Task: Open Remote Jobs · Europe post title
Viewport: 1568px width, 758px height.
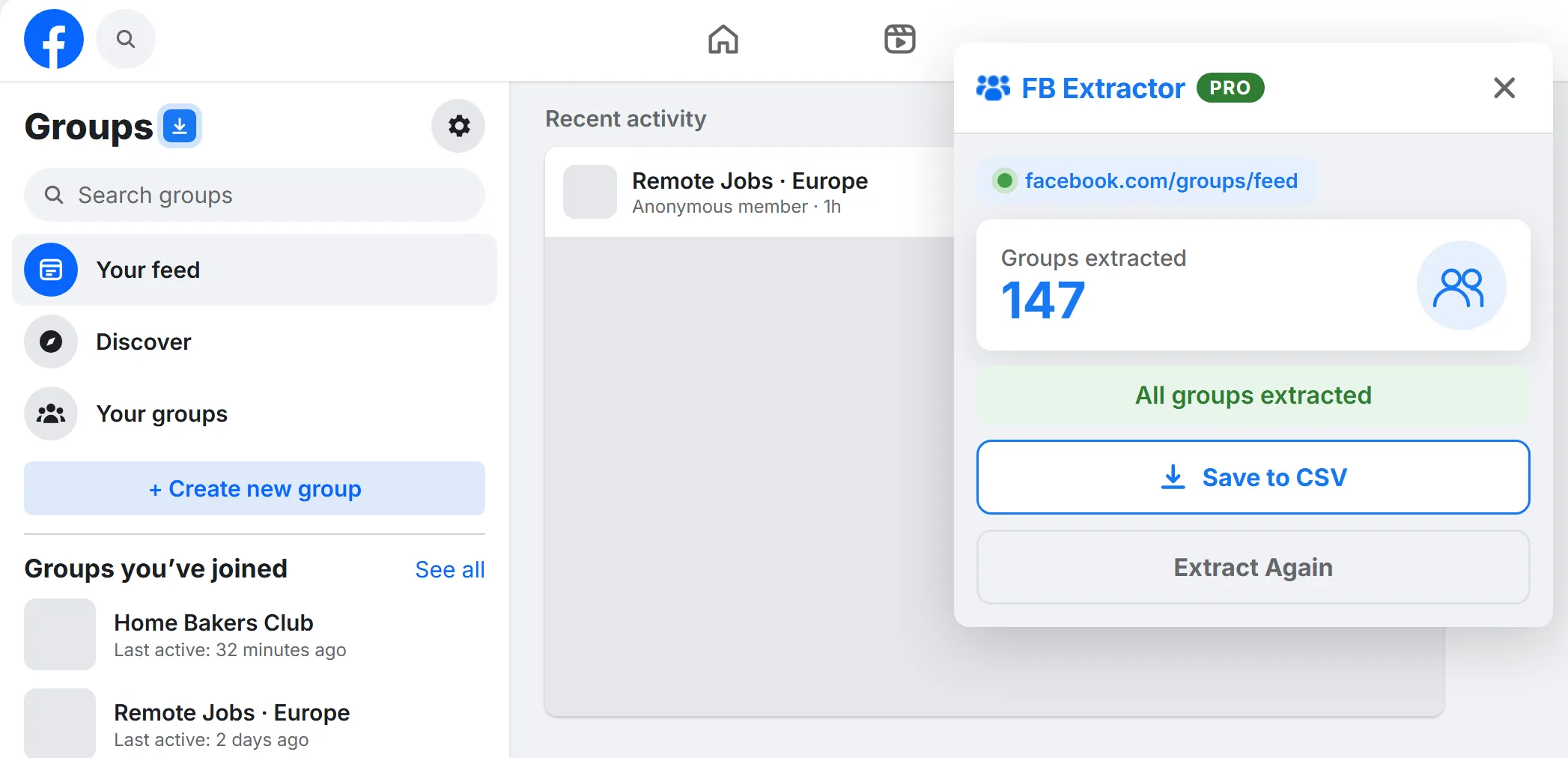Action: pyautogui.click(x=750, y=181)
